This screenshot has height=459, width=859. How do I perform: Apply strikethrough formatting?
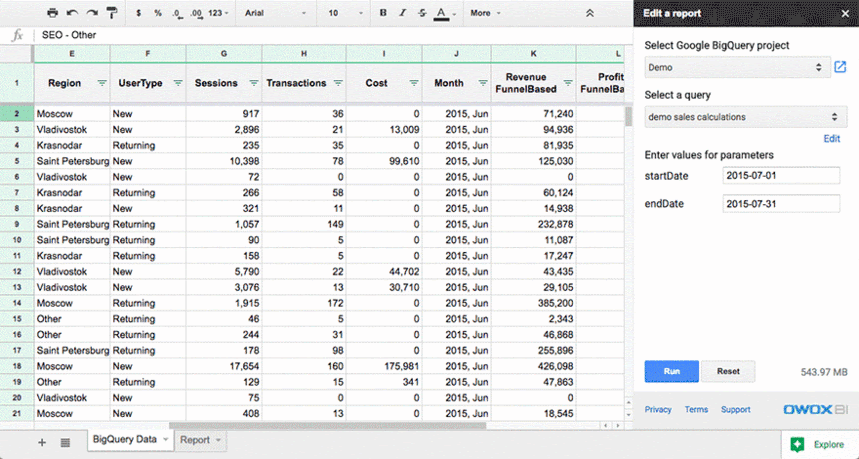[422, 13]
